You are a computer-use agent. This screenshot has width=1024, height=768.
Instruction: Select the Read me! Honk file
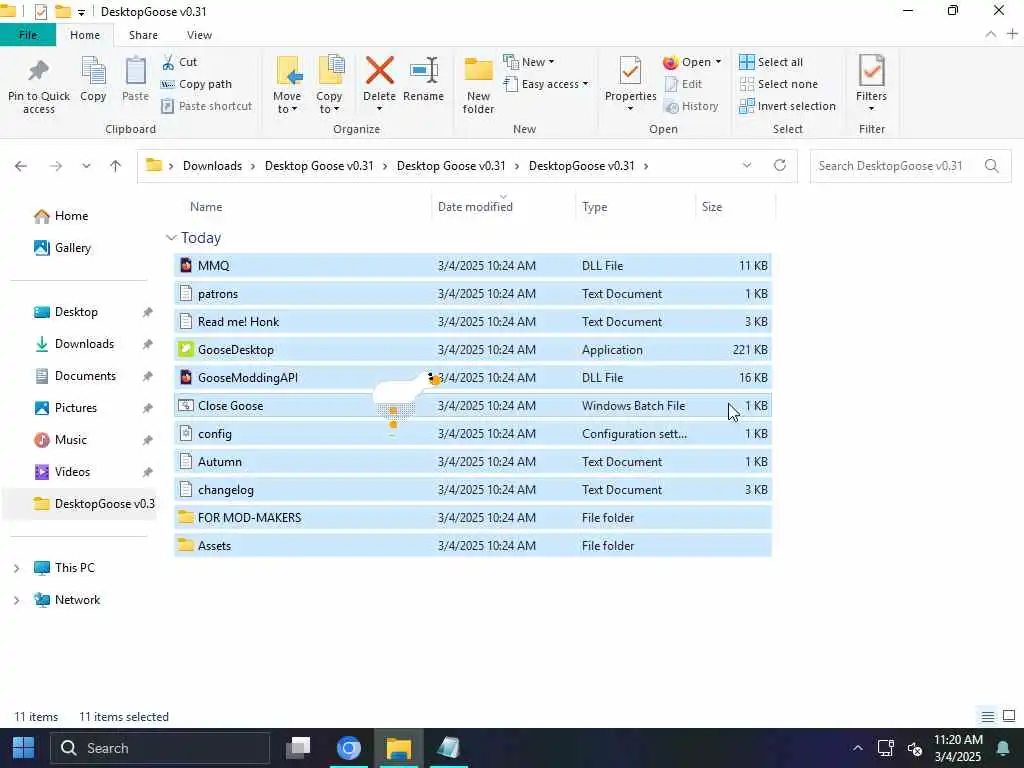[473, 322]
